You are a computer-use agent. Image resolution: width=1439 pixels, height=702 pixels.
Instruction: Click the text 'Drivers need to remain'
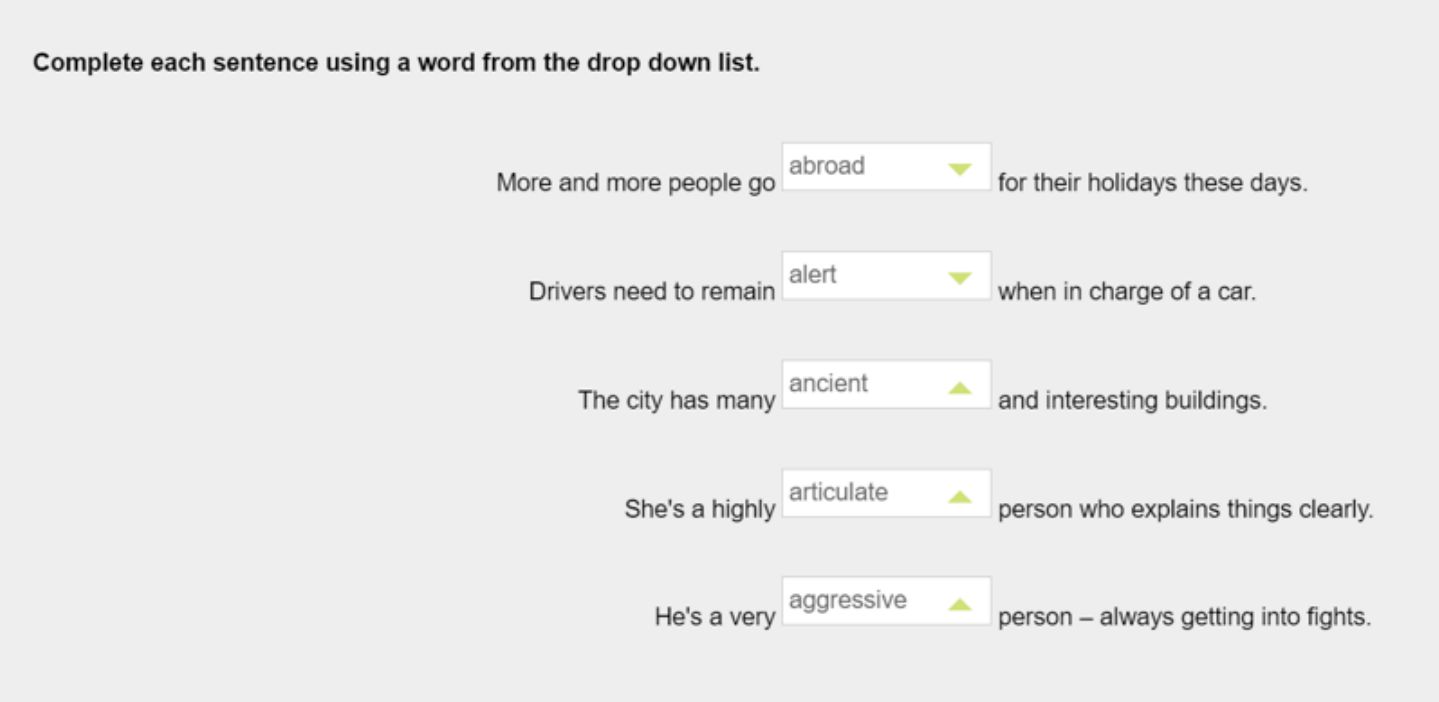(x=652, y=295)
